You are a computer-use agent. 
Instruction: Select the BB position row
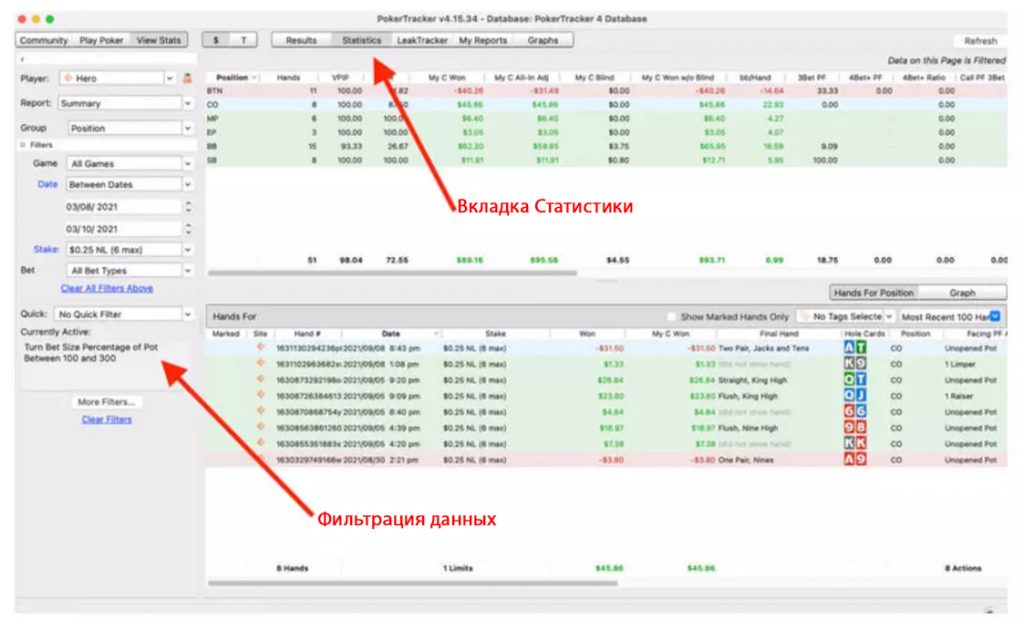pos(606,146)
